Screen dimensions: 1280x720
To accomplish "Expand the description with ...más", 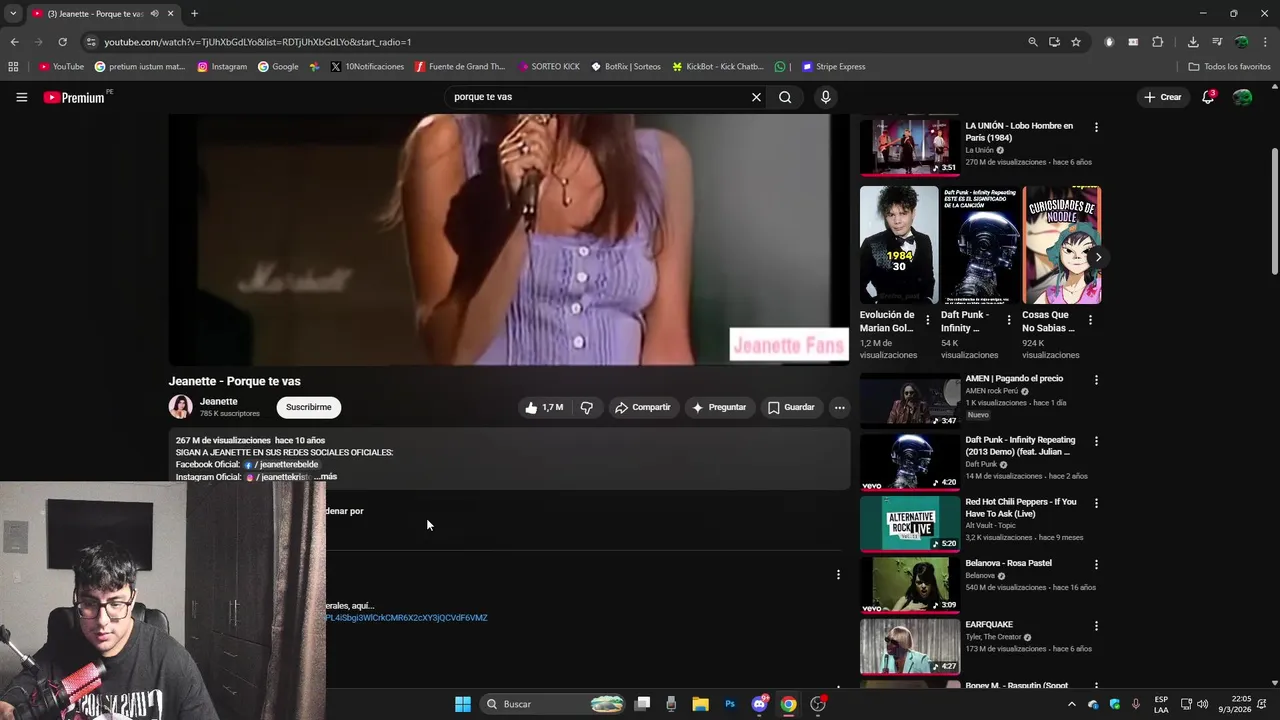I will pyautogui.click(x=326, y=477).
